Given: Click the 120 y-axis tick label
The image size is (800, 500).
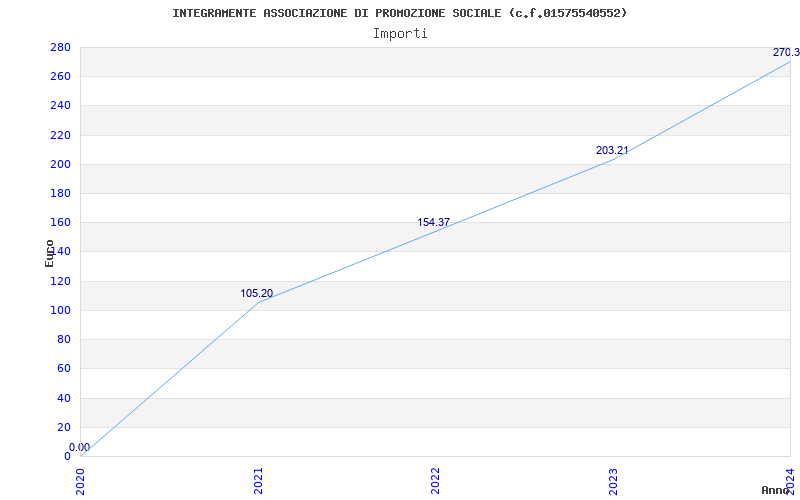Looking at the screenshot, I should point(60,281).
